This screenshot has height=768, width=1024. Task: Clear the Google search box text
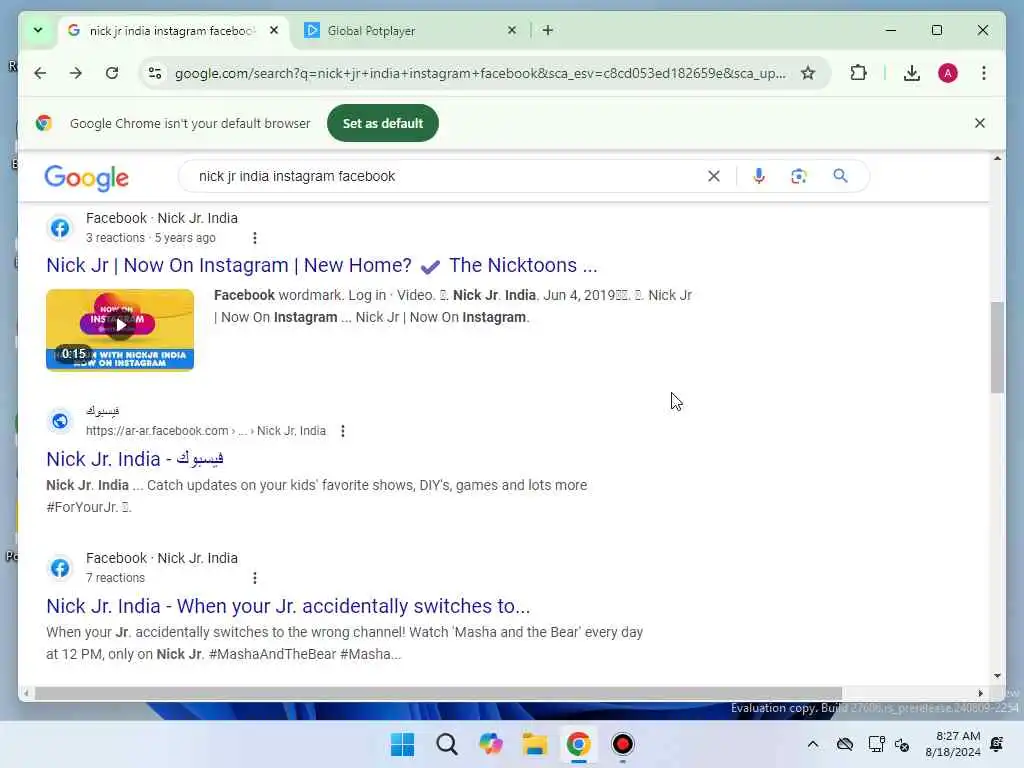tap(714, 176)
